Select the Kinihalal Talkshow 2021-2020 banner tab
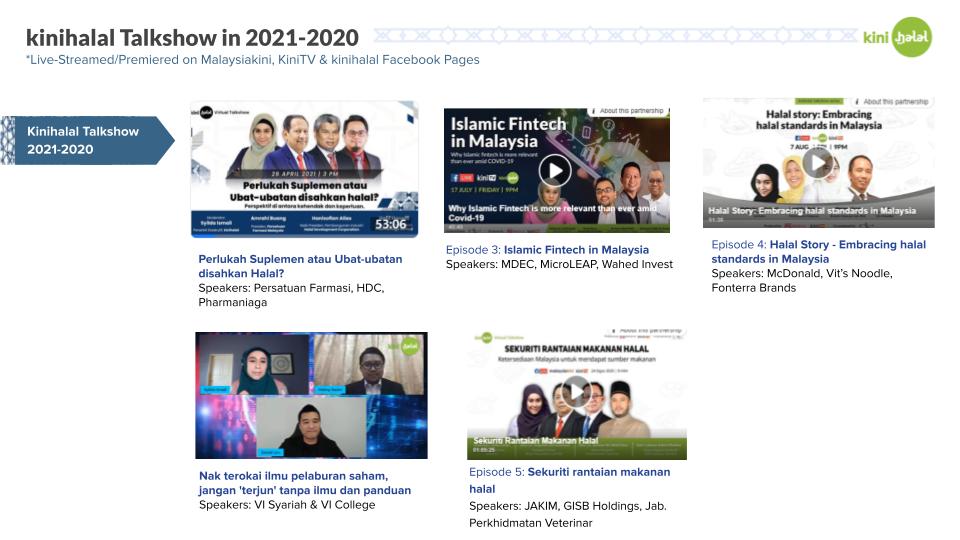This screenshot has height=540, width=960. coord(88,140)
